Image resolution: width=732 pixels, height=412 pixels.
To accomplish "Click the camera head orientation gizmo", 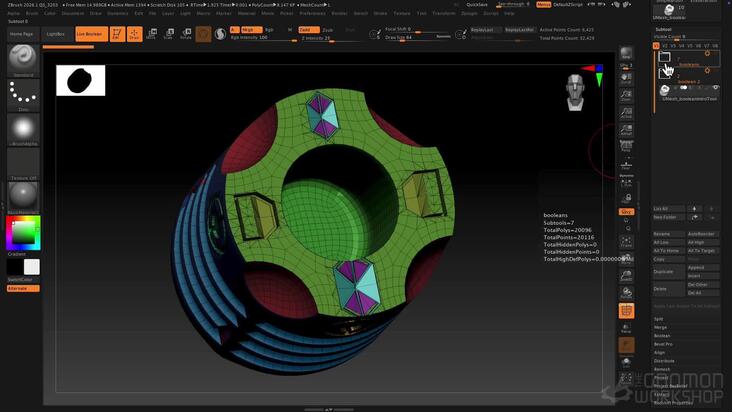I will 575,92.
